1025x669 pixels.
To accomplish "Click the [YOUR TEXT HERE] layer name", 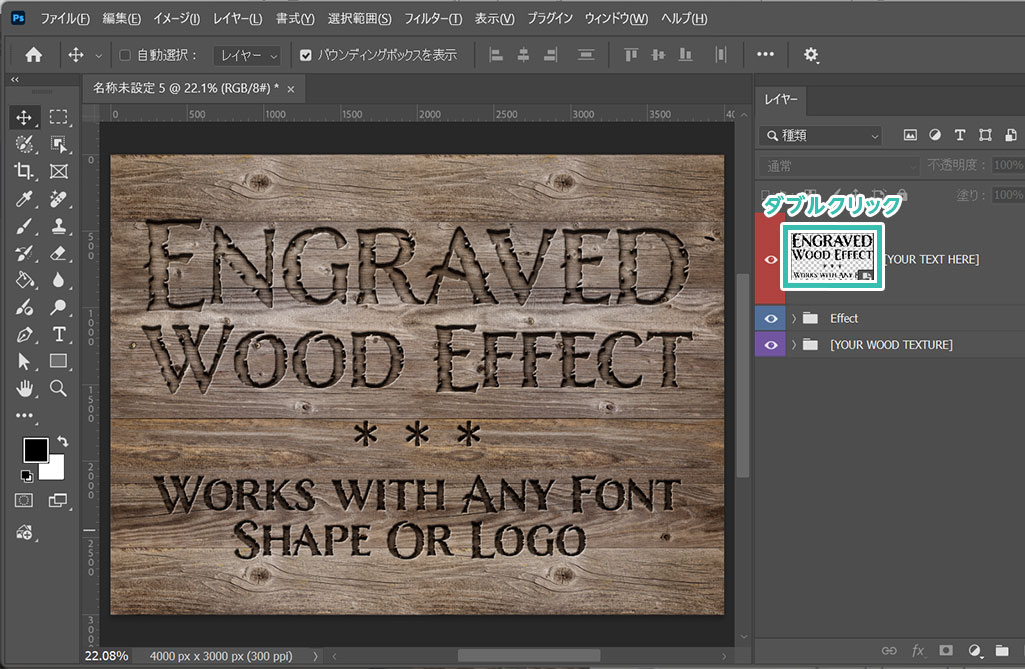I will pyautogui.click(x=931, y=260).
